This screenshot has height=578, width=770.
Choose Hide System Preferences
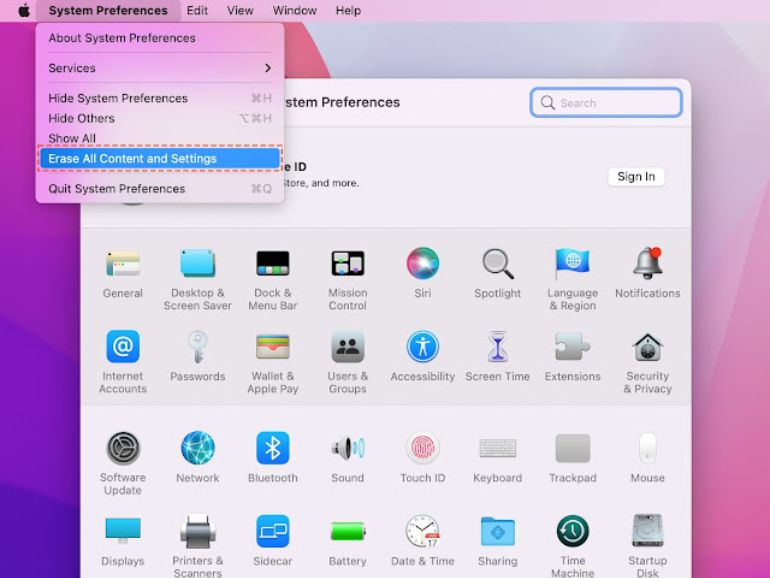pos(160,98)
